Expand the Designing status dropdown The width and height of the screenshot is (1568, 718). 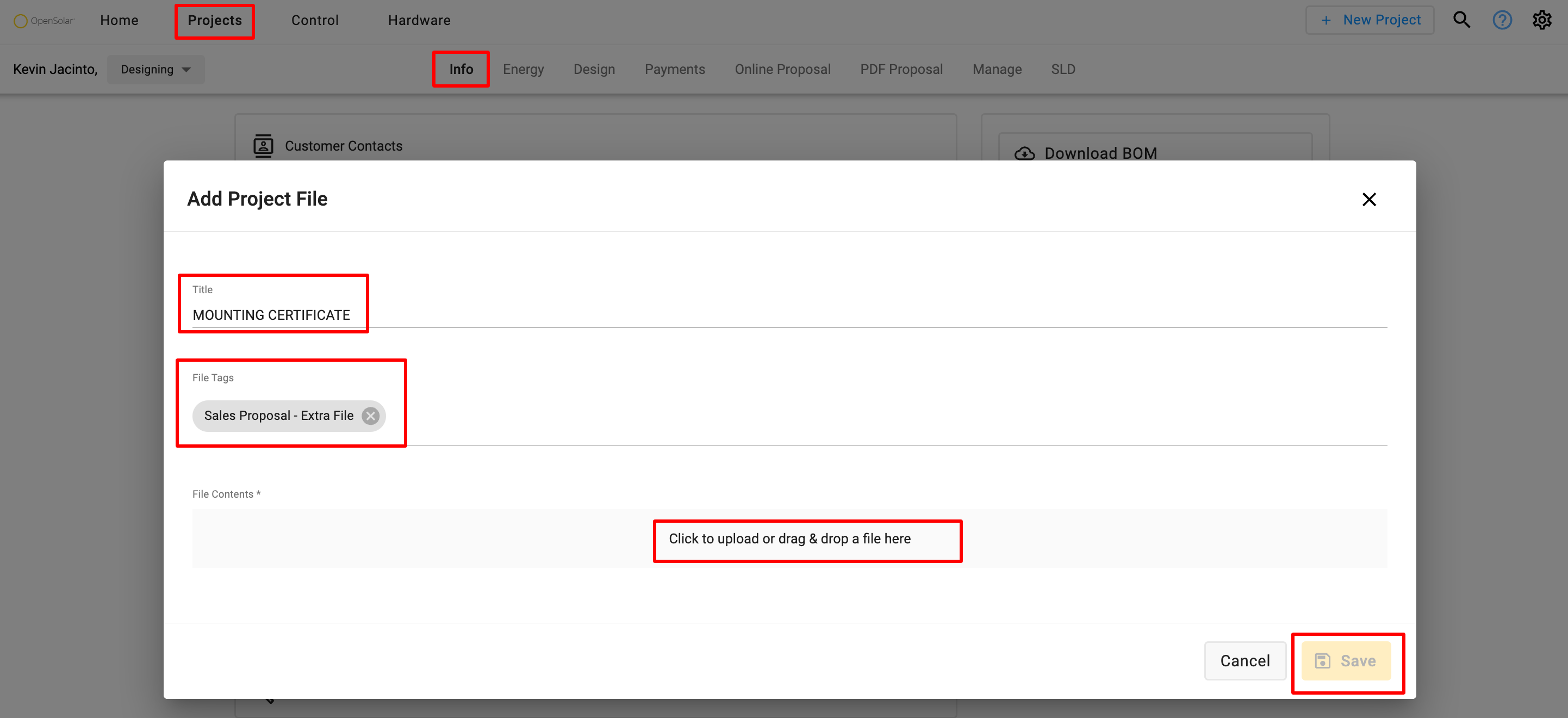(156, 70)
